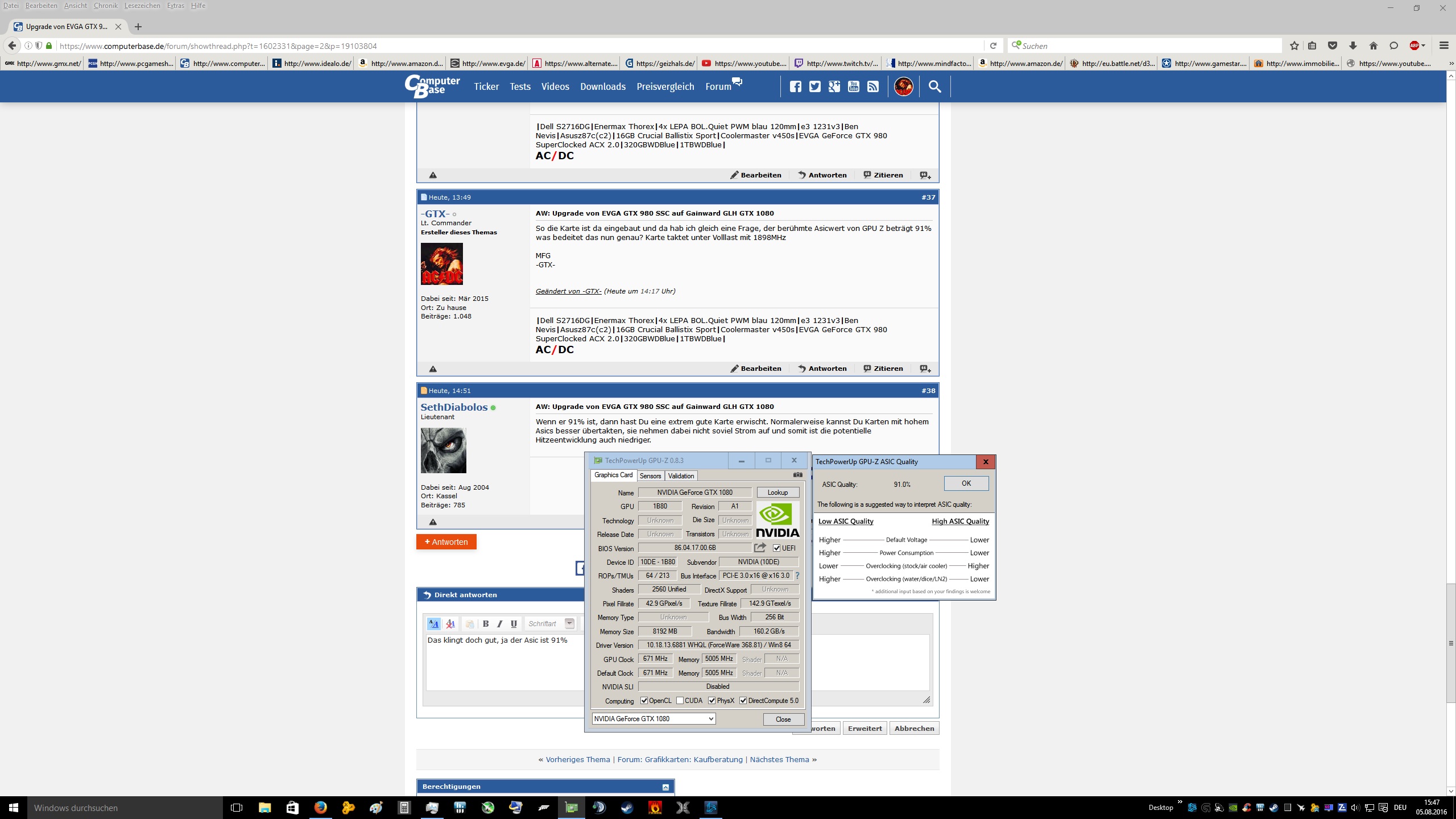This screenshot has width=1456, height=819.
Task: Open File Explorer from the taskbar
Action: pyautogui.click(x=264, y=808)
